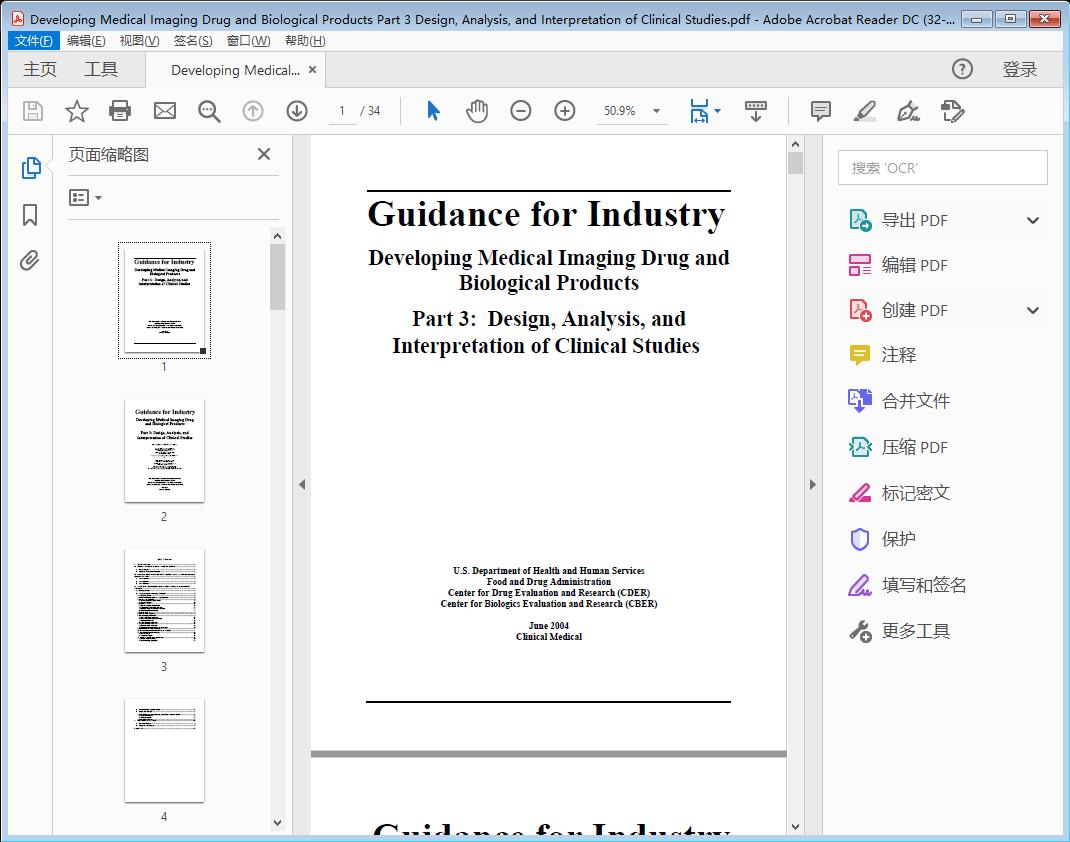Select the Highlight text pen
Viewport: 1070px width, 842px height.
tap(865, 111)
